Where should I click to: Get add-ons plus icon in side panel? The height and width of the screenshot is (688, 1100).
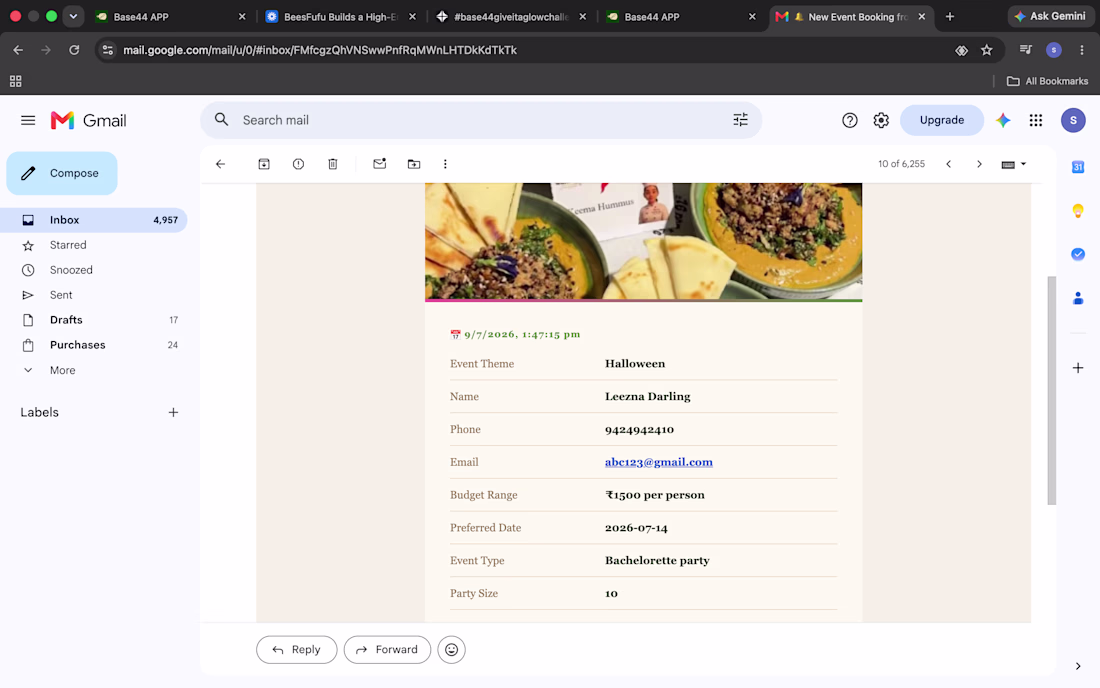(x=1078, y=367)
